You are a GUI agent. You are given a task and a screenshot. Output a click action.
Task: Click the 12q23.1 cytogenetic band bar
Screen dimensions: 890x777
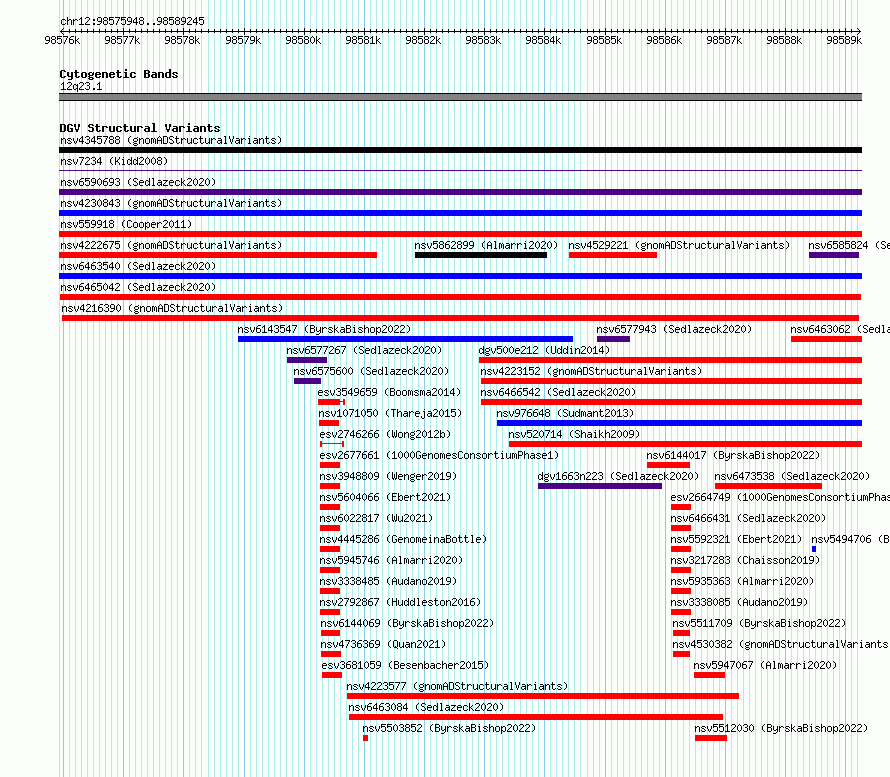pyautogui.click(x=460, y=97)
